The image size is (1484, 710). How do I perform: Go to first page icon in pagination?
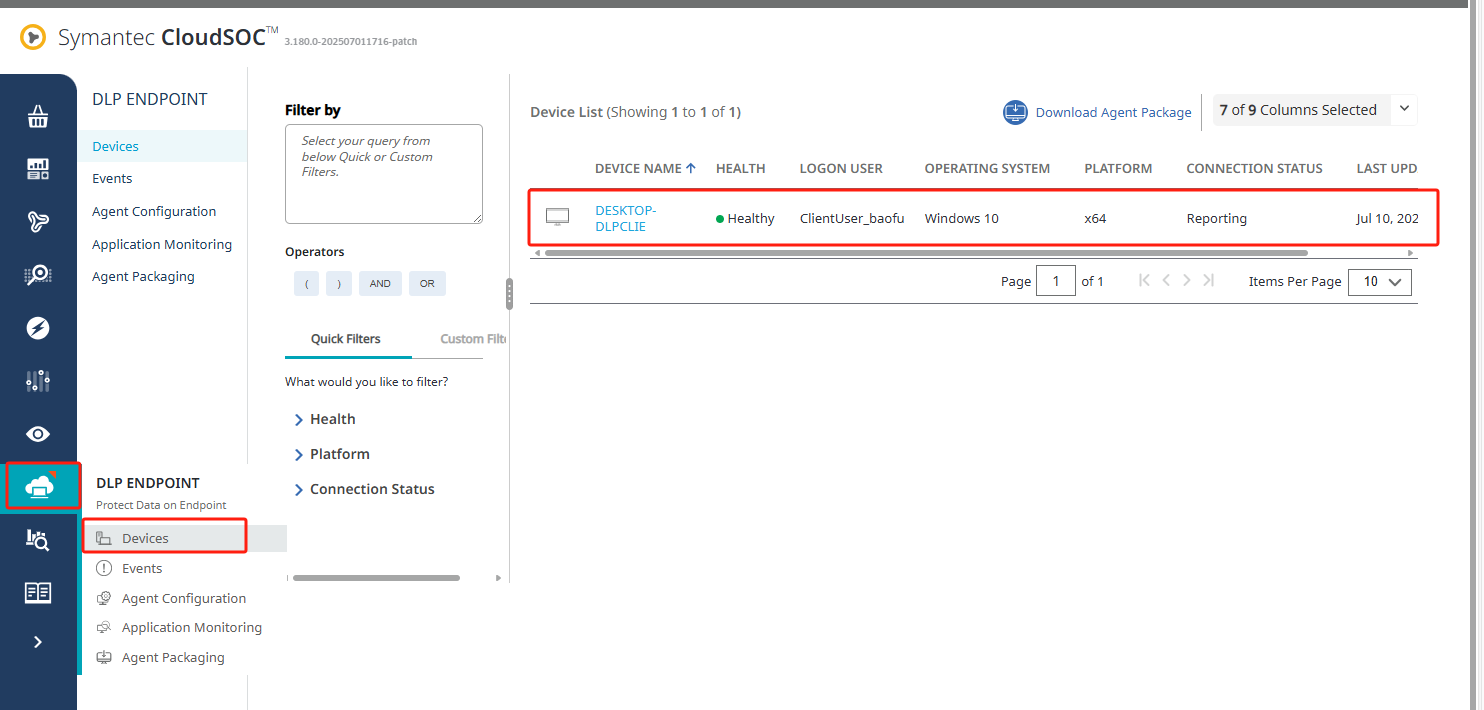1145,280
